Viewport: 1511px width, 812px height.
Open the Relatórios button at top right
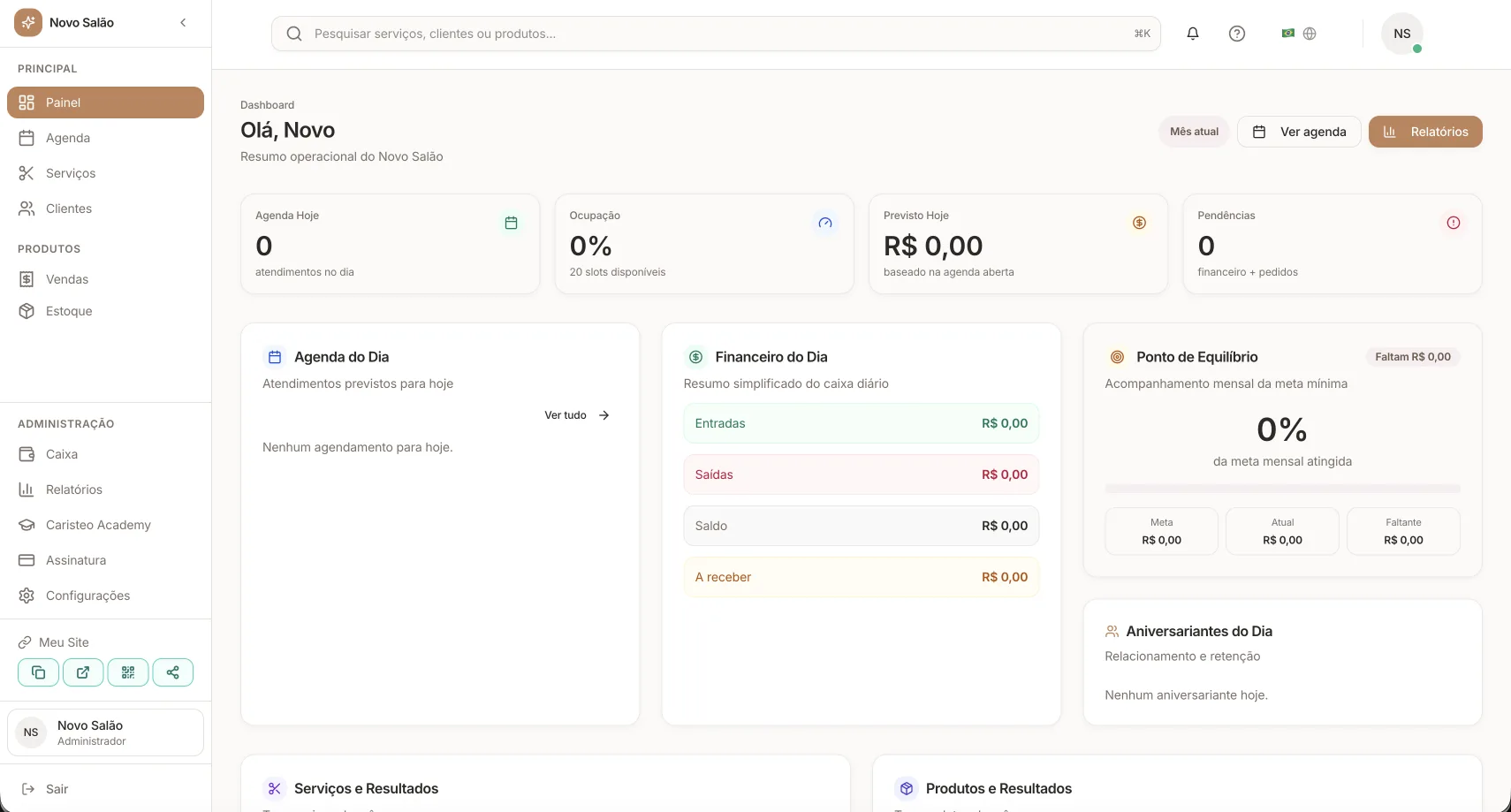click(x=1425, y=132)
